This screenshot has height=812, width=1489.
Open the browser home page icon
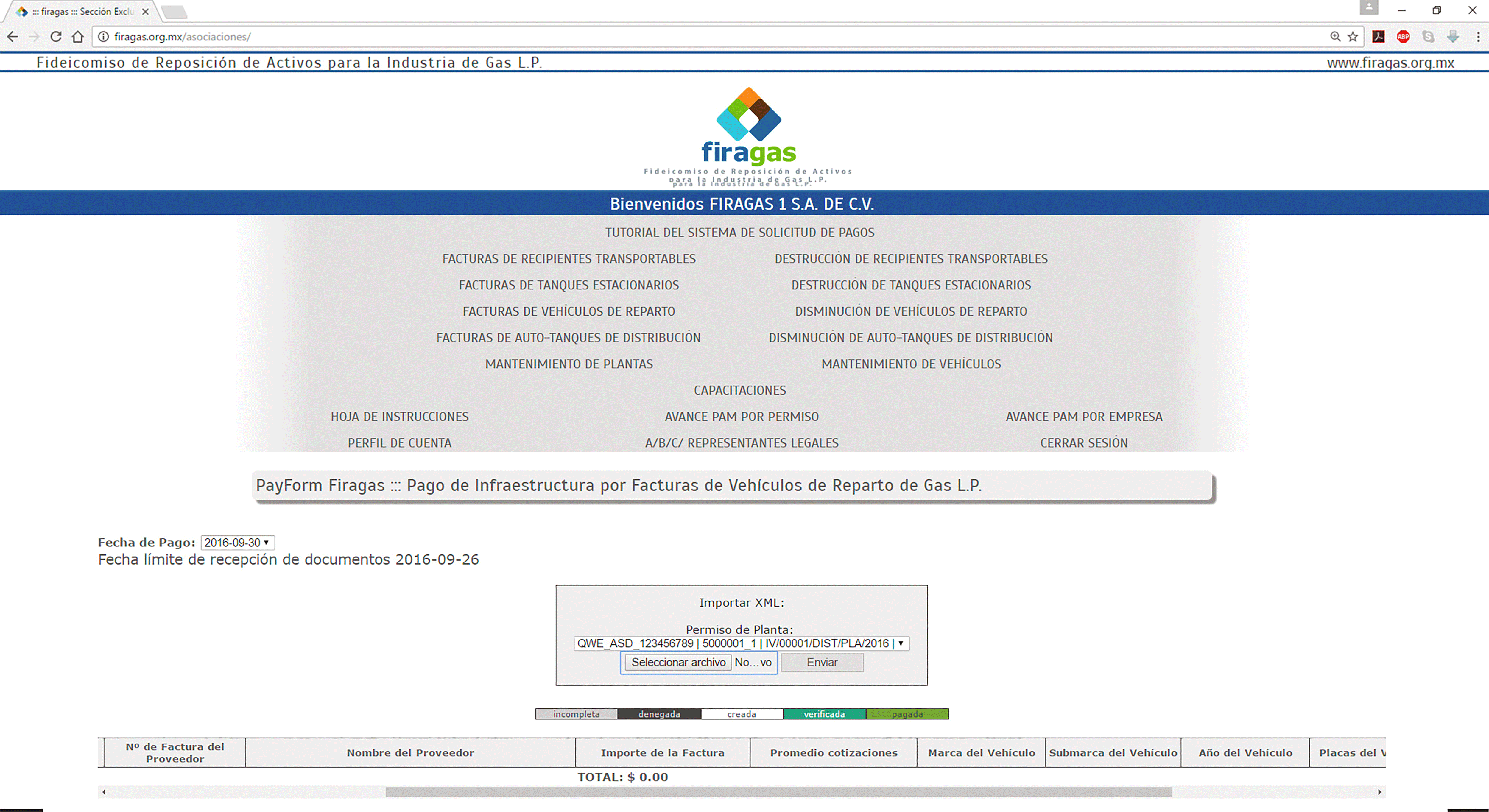(x=77, y=36)
